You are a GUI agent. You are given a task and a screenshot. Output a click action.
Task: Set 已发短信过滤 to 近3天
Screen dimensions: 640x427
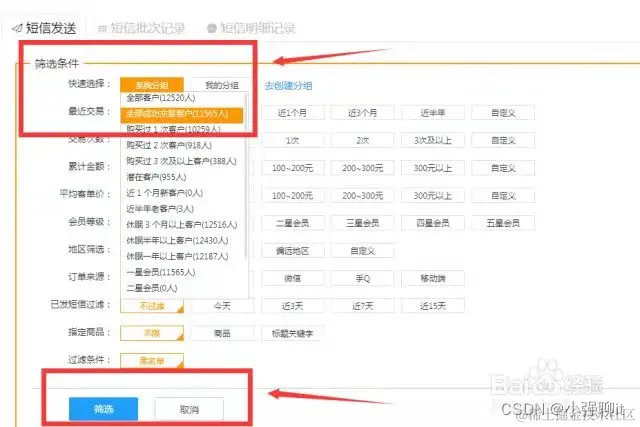293,306
